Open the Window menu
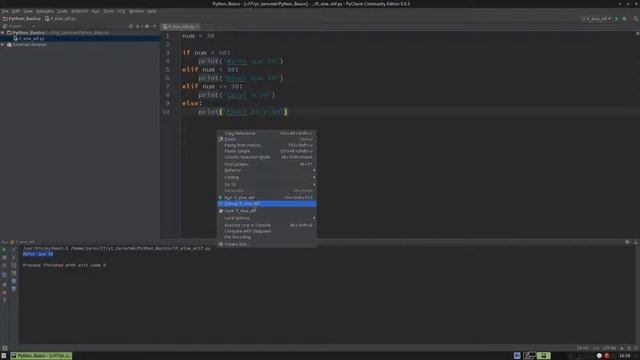Screen dimensions: 640x360 (x=136, y=11)
